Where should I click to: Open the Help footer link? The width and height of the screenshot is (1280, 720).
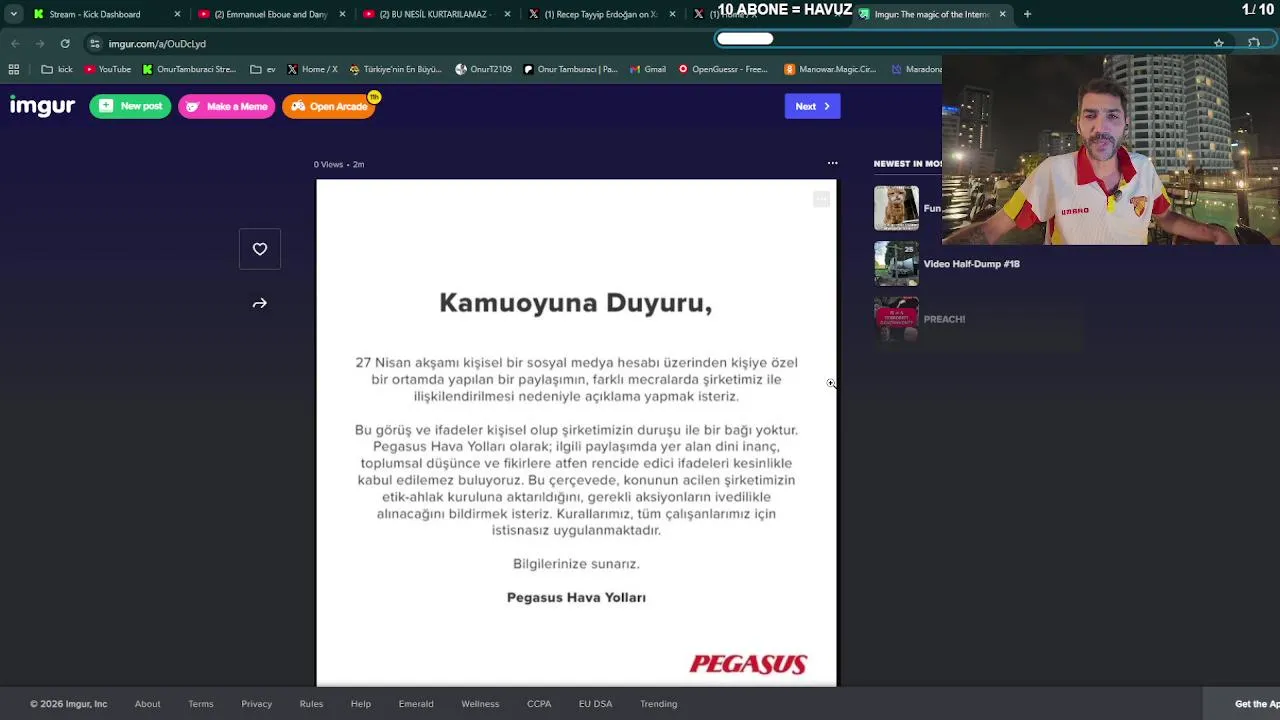coord(361,704)
